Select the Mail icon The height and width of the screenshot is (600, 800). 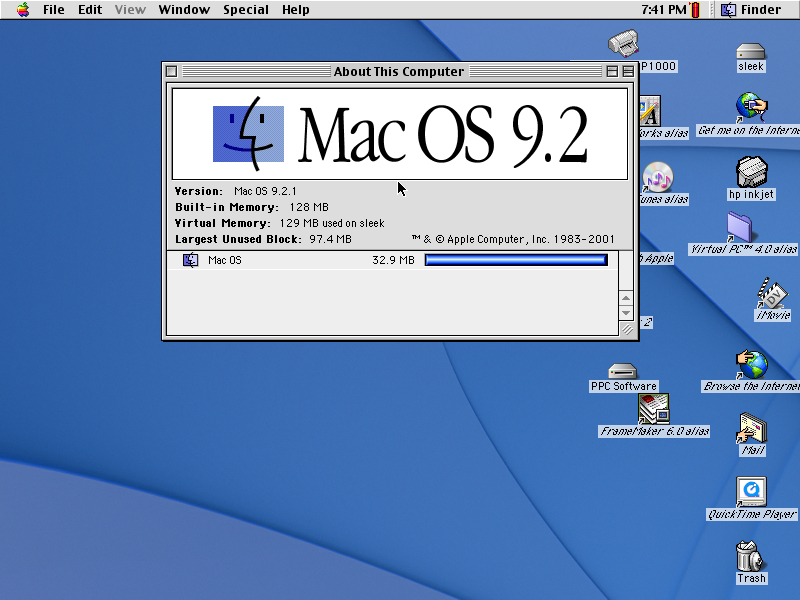point(752,428)
